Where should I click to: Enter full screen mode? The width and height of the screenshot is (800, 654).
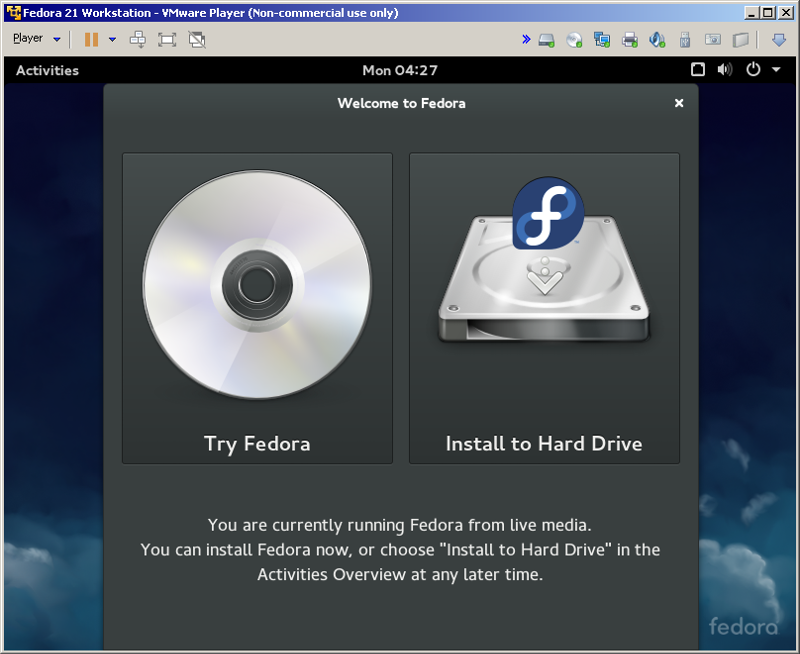pyautogui.click(x=167, y=39)
